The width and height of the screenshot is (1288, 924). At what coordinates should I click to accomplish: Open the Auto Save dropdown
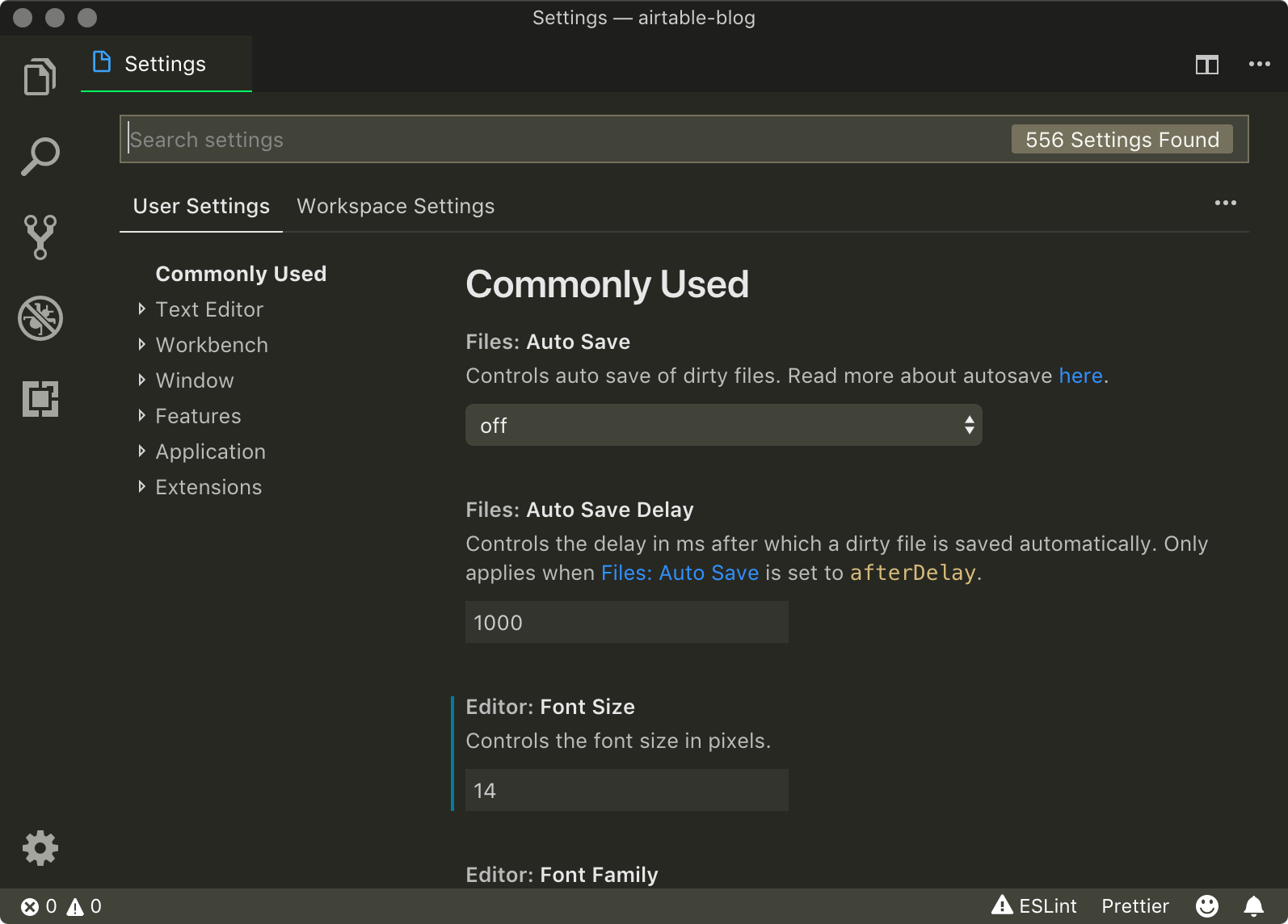(723, 426)
